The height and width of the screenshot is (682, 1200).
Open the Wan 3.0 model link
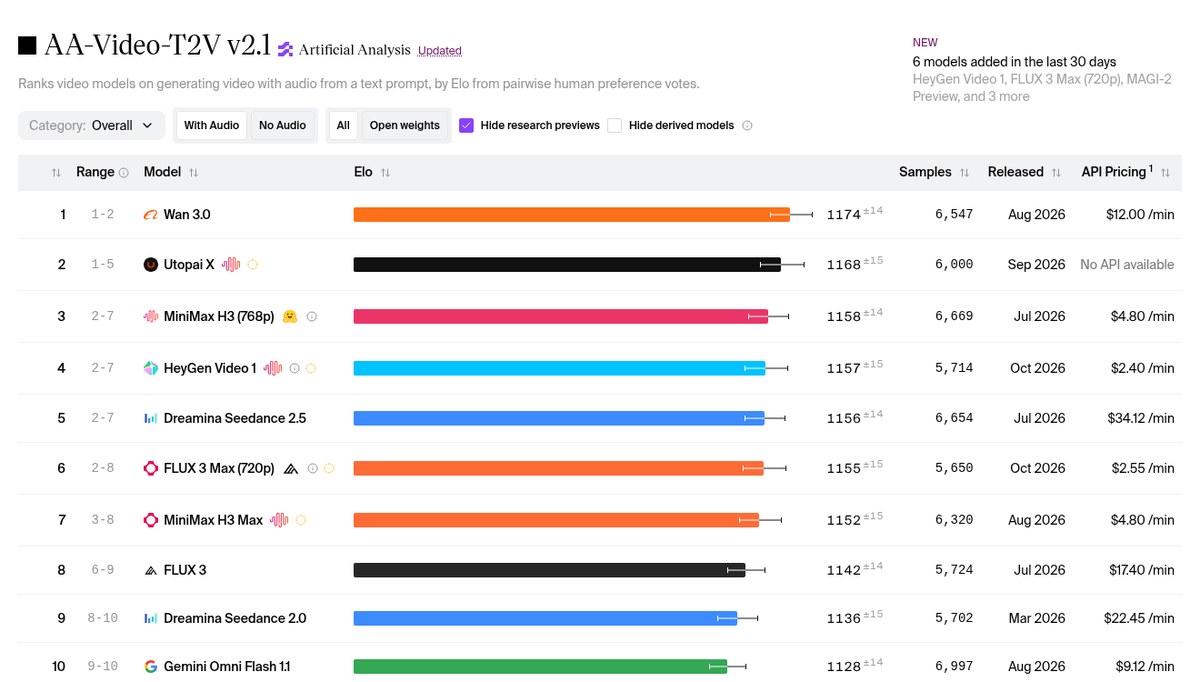tap(187, 214)
